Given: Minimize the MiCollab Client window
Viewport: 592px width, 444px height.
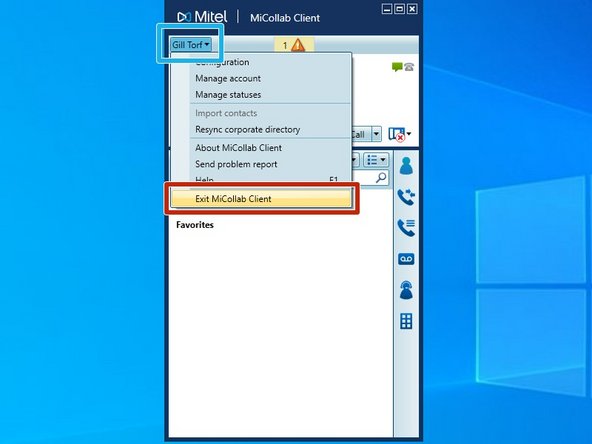Looking at the screenshot, I should click(387, 9).
